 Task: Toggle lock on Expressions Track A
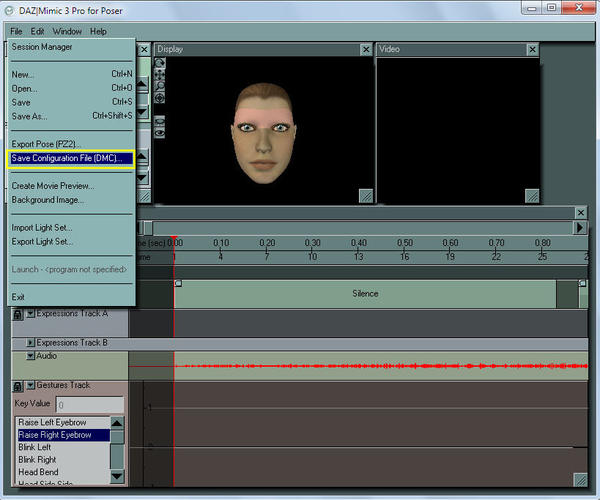click(x=17, y=313)
